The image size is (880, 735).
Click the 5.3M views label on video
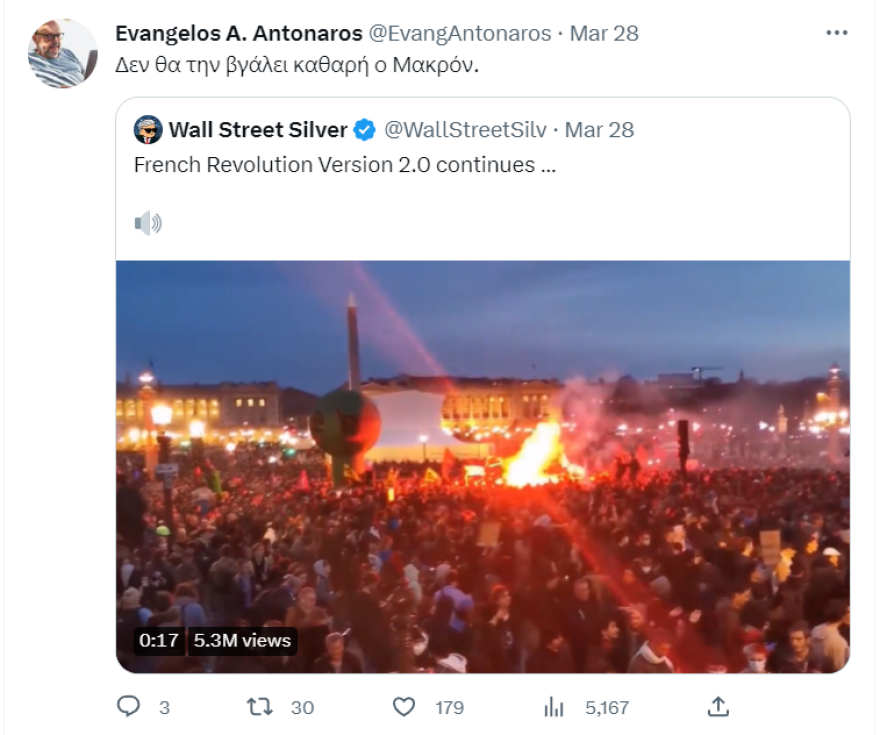(x=241, y=640)
